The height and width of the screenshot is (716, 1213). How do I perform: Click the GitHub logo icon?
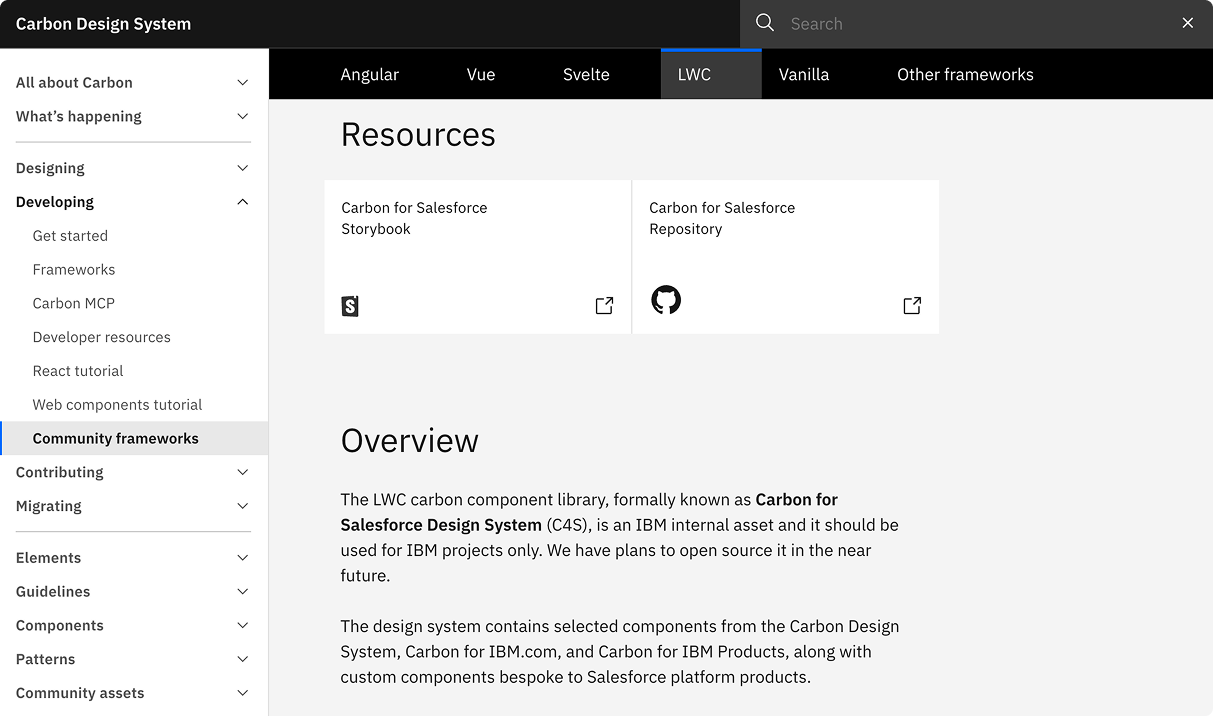pos(666,300)
